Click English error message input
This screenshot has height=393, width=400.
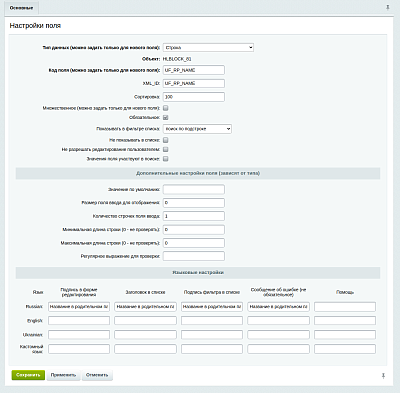coord(278,321)
